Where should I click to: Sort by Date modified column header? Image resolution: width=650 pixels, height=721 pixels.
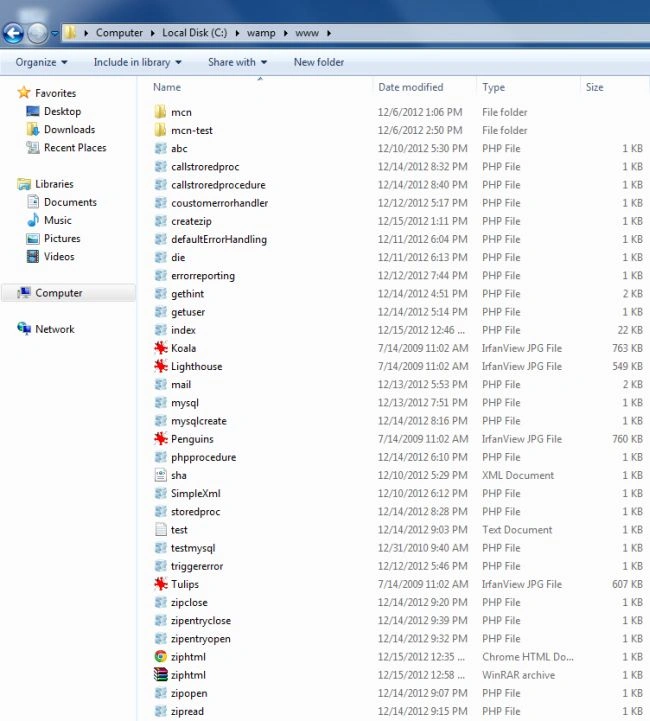click(411, 87)
